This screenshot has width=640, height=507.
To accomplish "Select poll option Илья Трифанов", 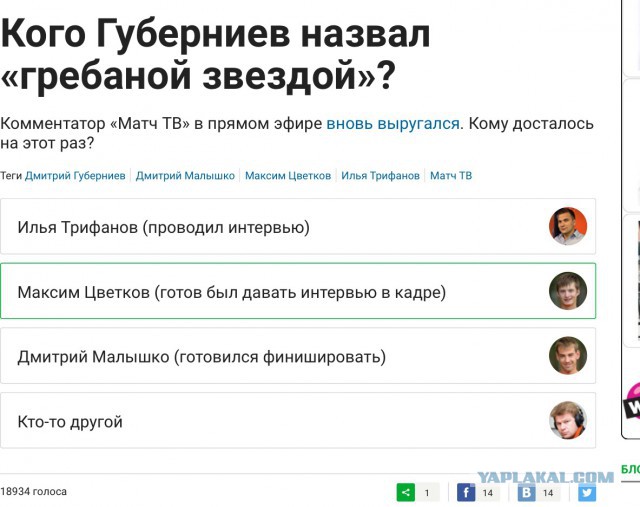I will [298, 227].
